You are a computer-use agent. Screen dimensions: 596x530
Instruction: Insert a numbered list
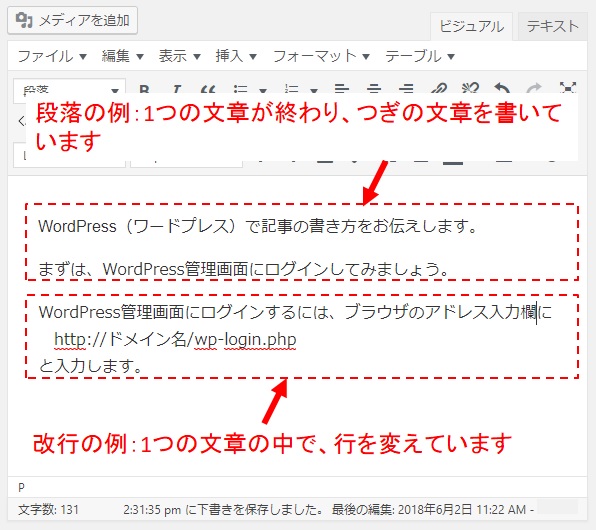[291, 89]
